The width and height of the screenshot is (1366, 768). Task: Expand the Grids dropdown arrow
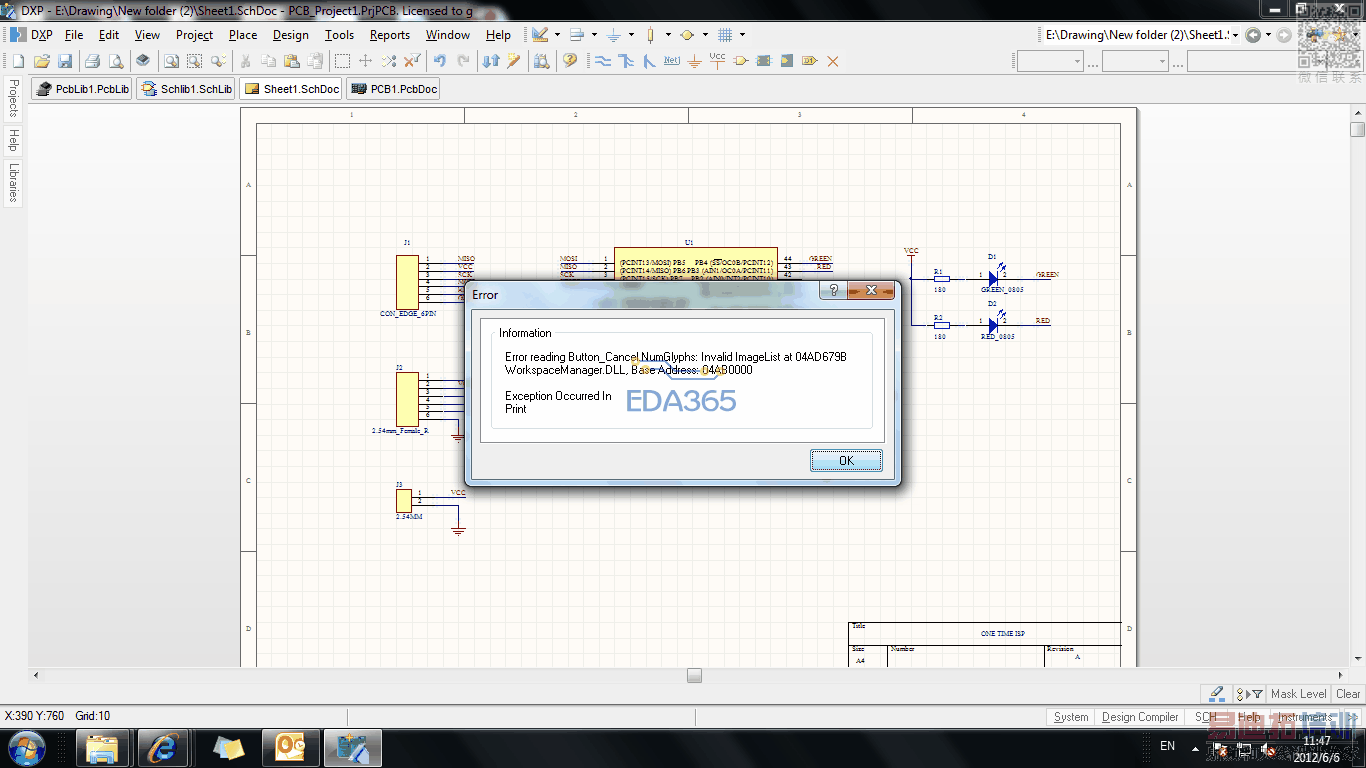(x=742, y=35)
